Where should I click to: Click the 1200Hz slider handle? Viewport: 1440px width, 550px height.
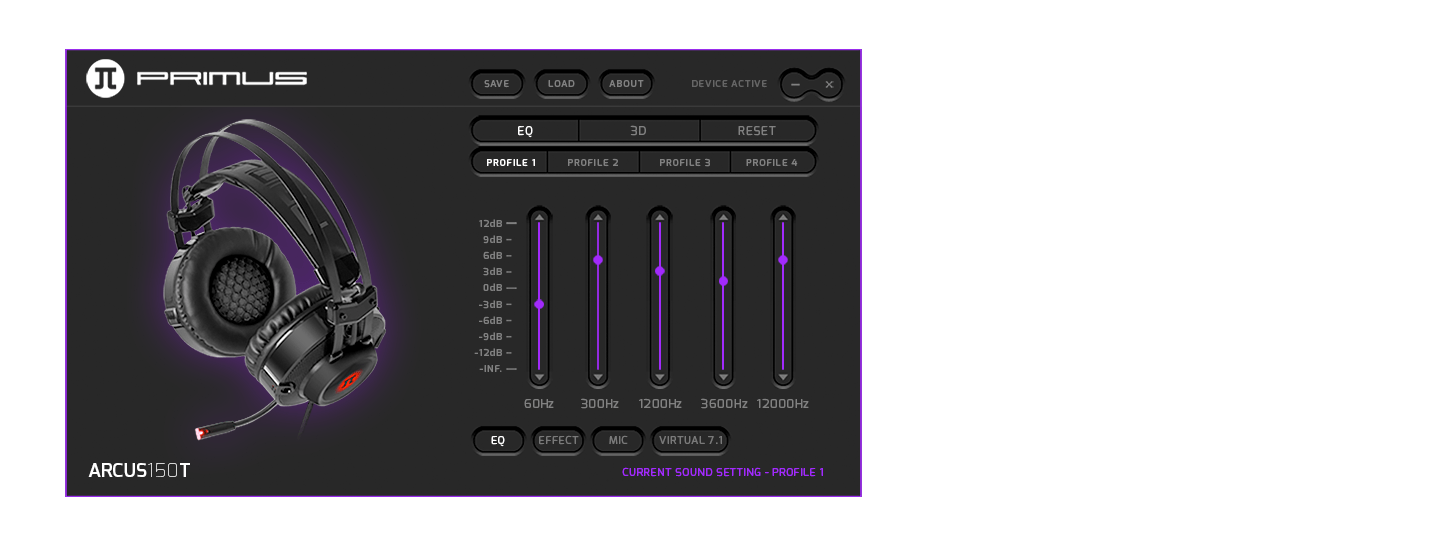(x=660, y=271)
